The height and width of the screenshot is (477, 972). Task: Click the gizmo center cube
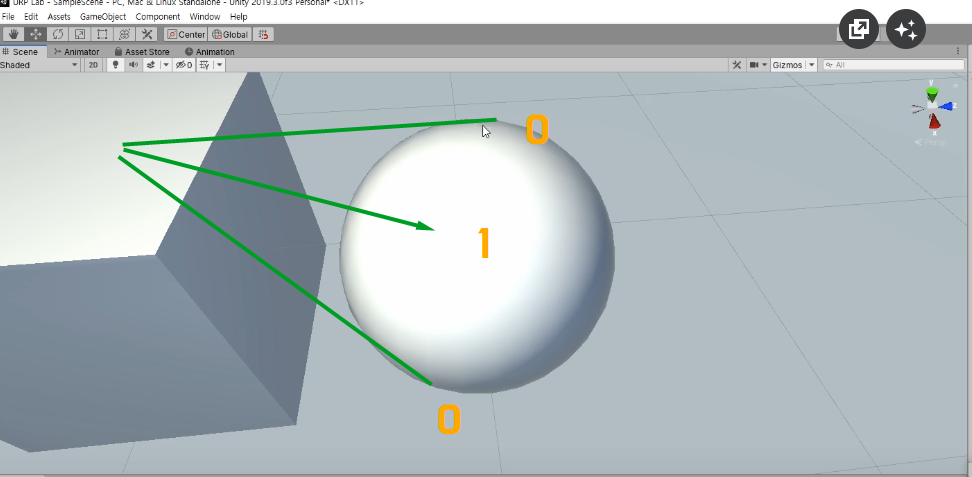(x=932, y=106)
